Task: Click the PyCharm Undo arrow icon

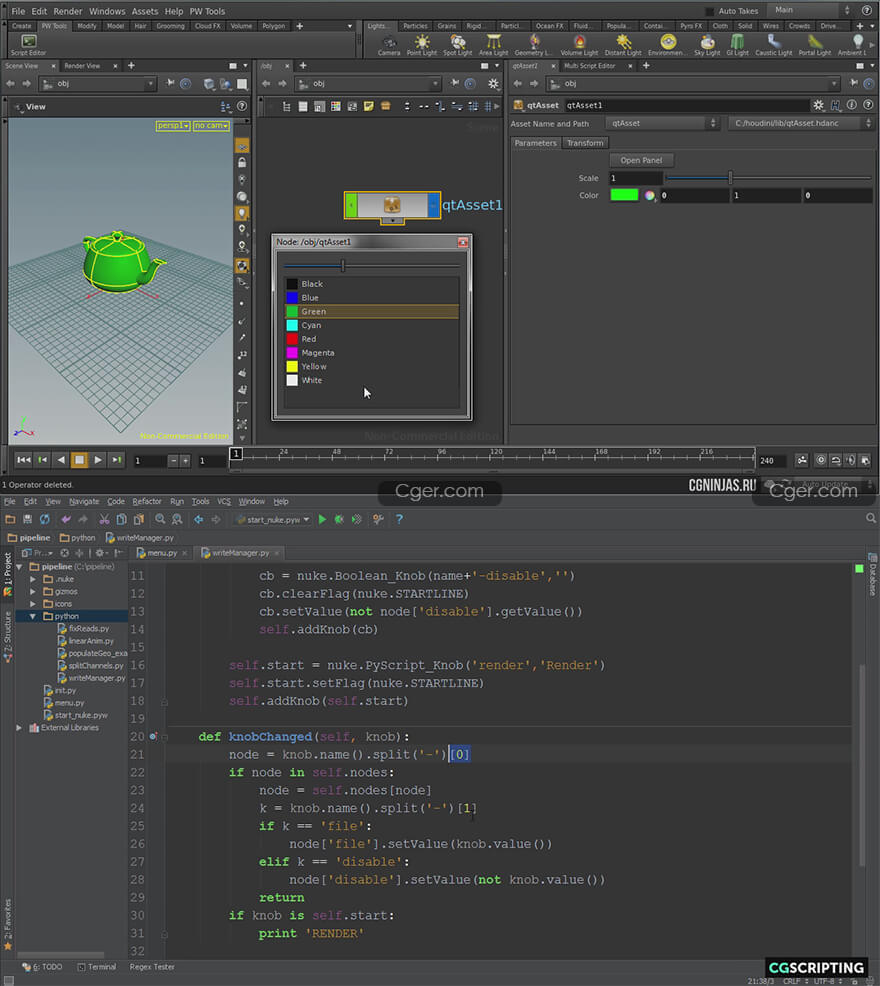Action: click(x=66, y=519)
